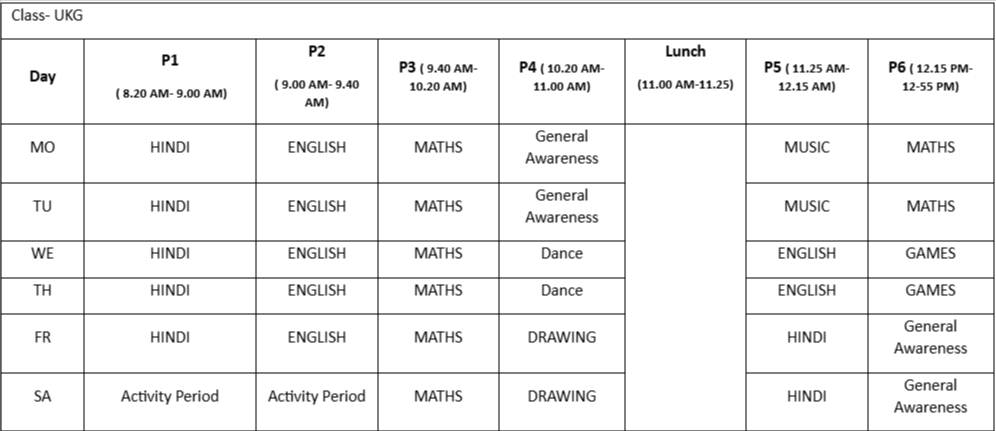Click the SA day row label

point(42,397)
